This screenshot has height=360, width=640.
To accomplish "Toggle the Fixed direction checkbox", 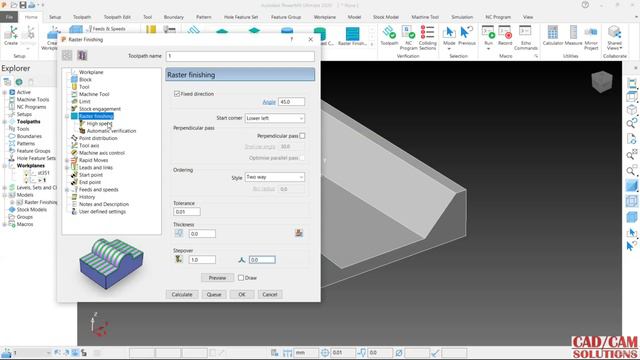I will pos(177,94).
